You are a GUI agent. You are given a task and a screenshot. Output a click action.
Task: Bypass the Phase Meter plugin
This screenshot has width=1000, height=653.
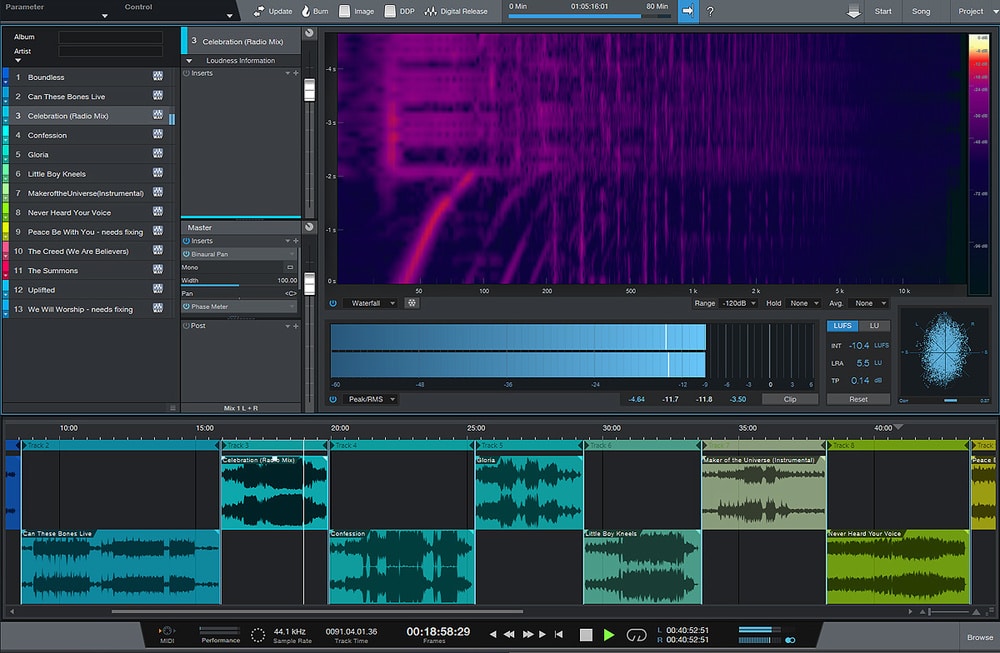186,307
